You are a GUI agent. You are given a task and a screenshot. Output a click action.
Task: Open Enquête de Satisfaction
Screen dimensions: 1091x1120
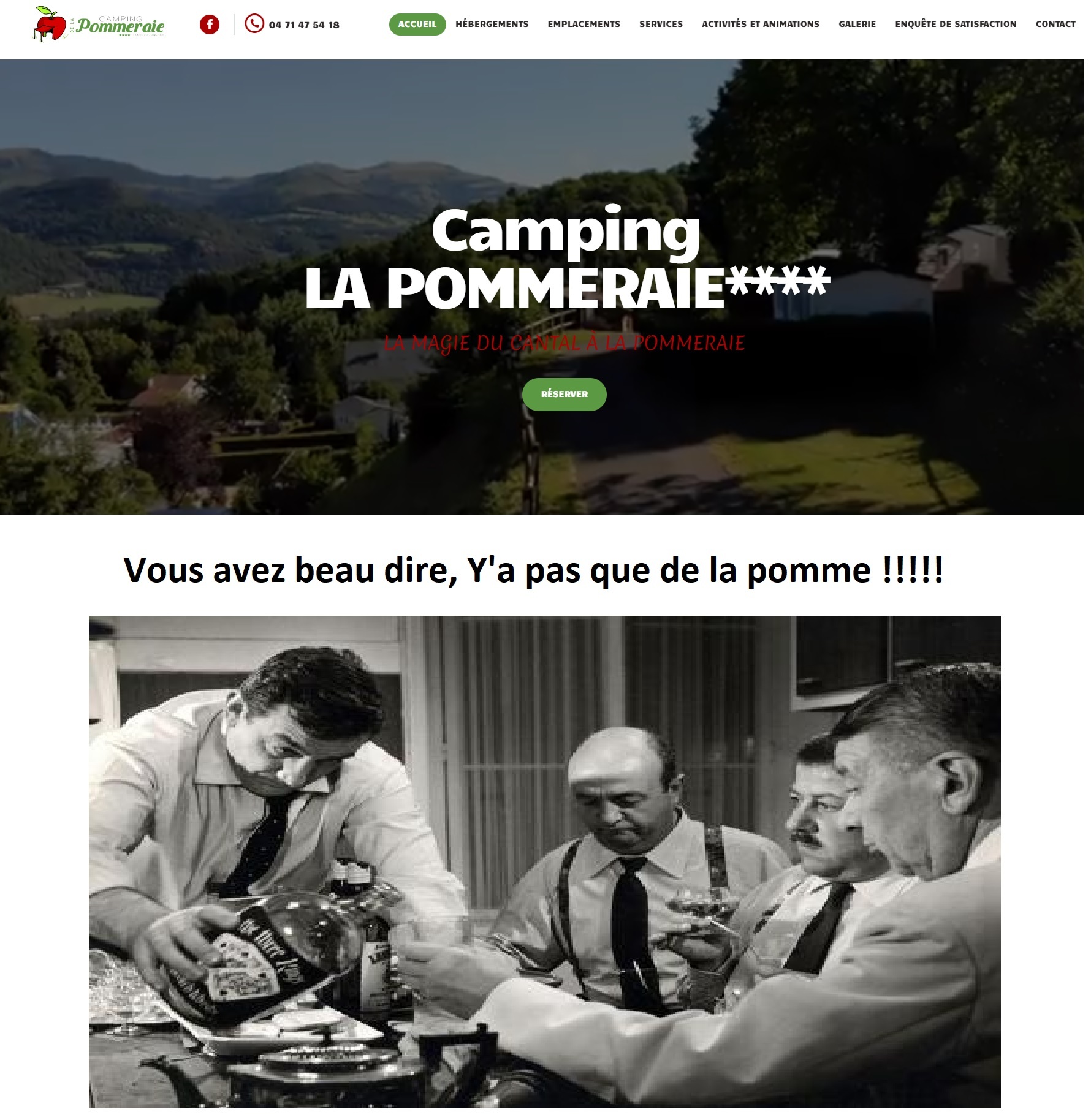956,24
